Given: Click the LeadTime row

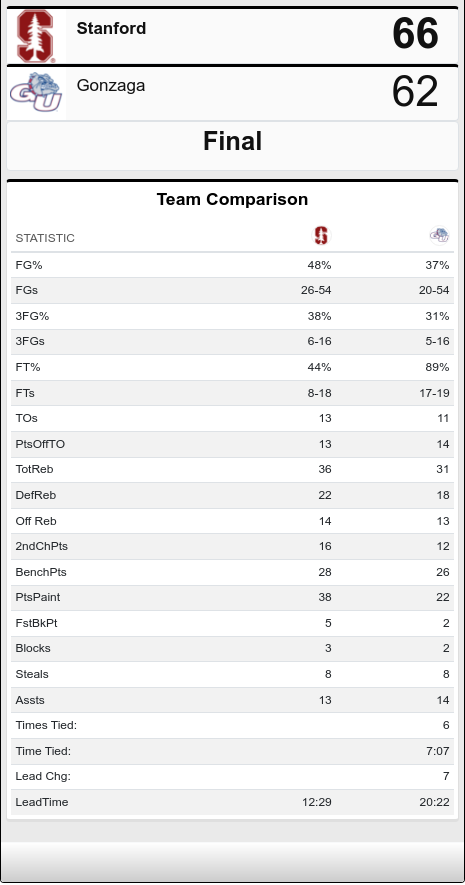Looking at the screenshot, I should (232, 802).
